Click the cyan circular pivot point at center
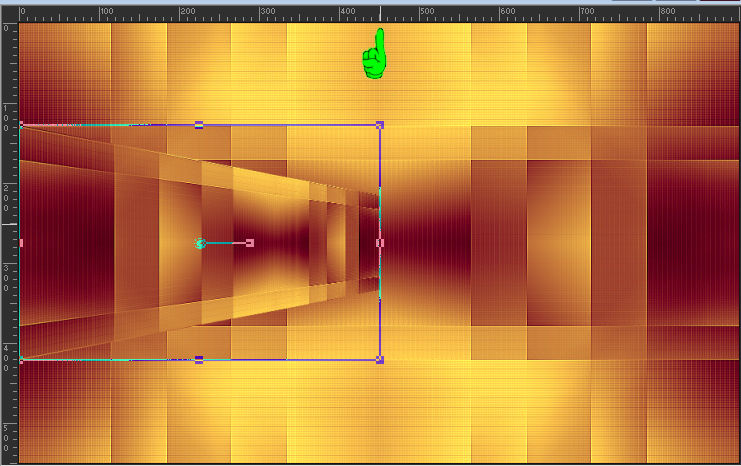 (200, 242)
